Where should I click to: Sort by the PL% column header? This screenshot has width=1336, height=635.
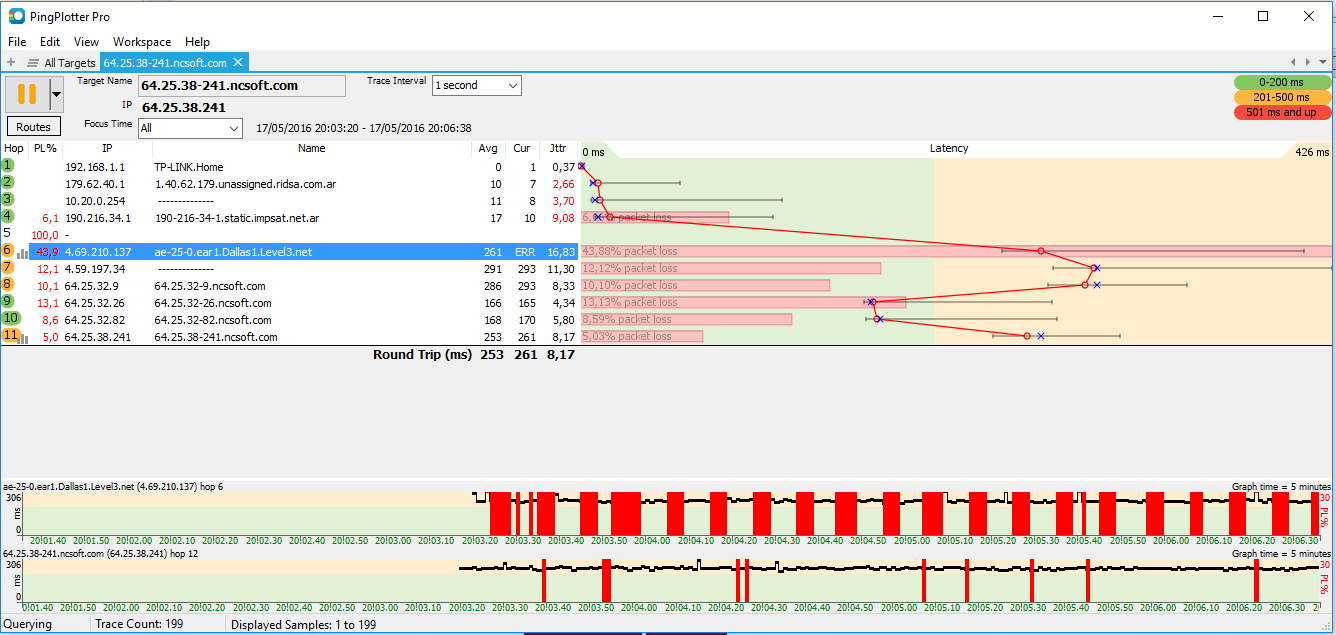(45, 149)
